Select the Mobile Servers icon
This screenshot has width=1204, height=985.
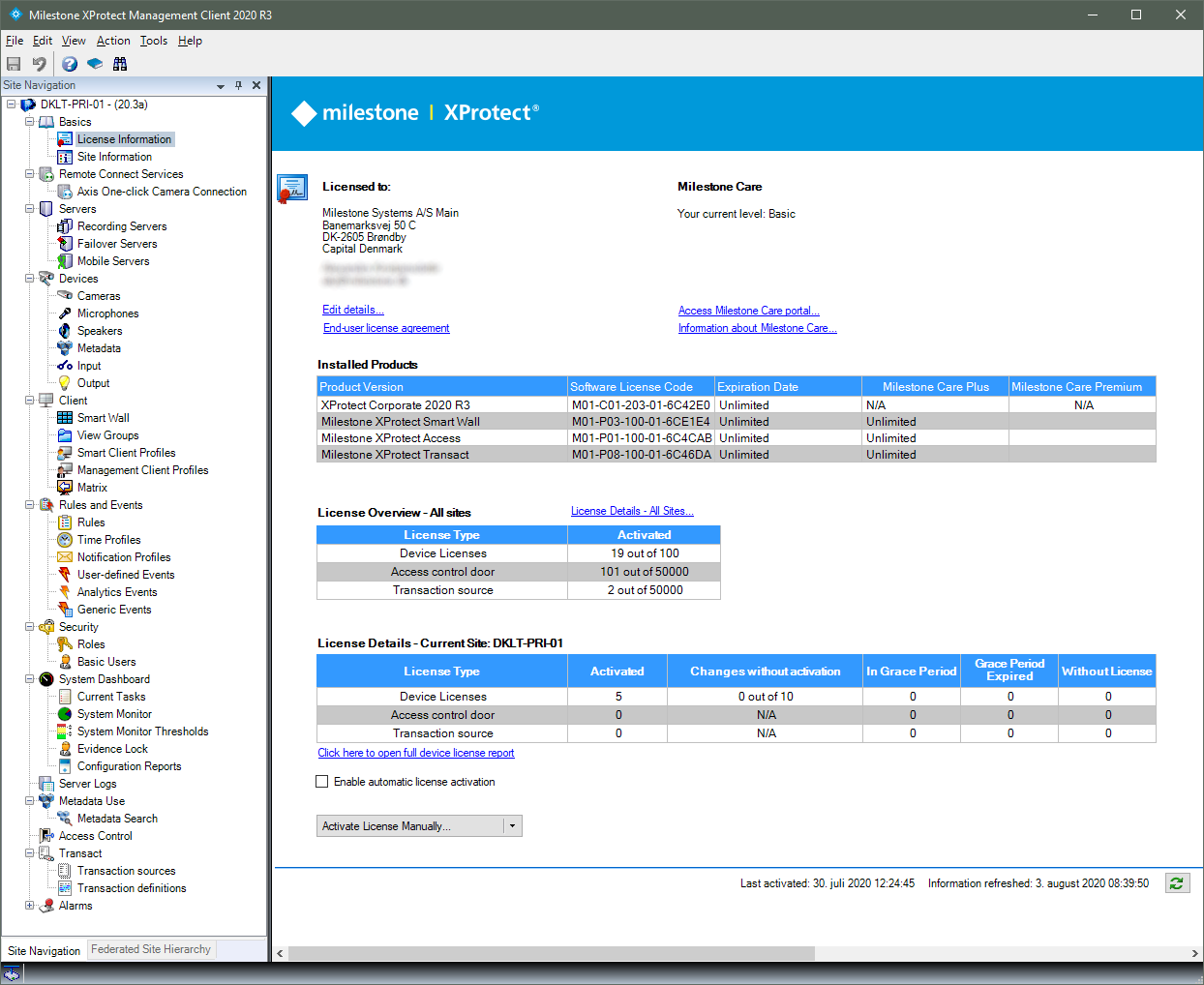(65, 261)
